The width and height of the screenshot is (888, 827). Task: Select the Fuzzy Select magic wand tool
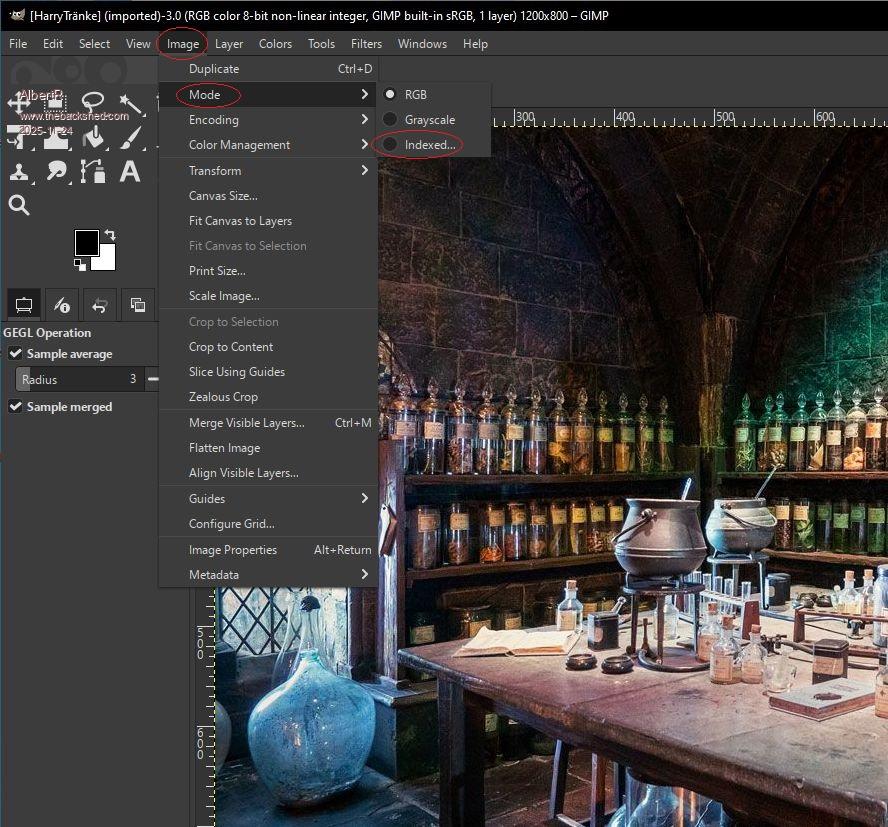(x=130, y=103)
